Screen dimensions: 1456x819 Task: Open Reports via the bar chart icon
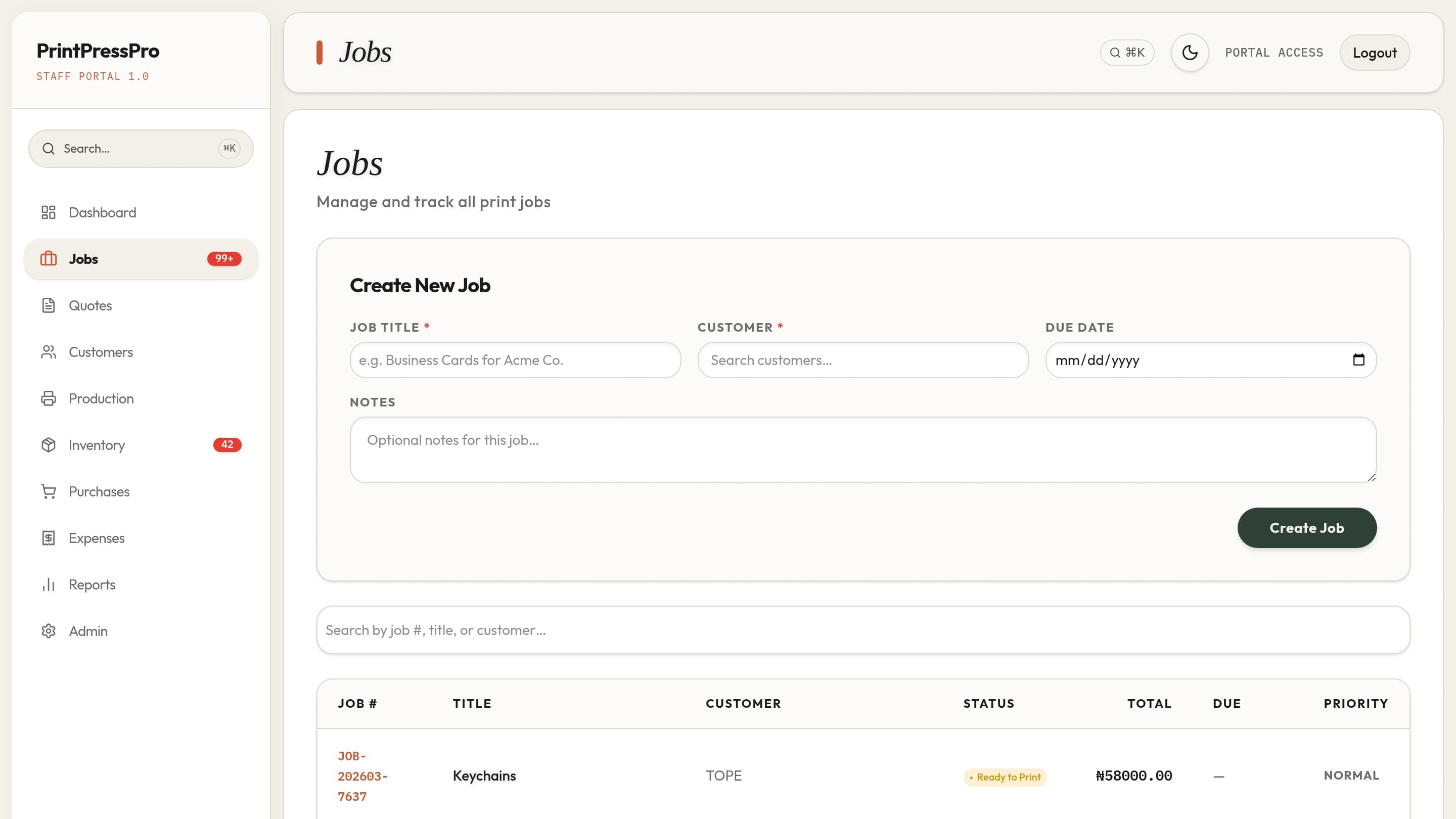49,584
